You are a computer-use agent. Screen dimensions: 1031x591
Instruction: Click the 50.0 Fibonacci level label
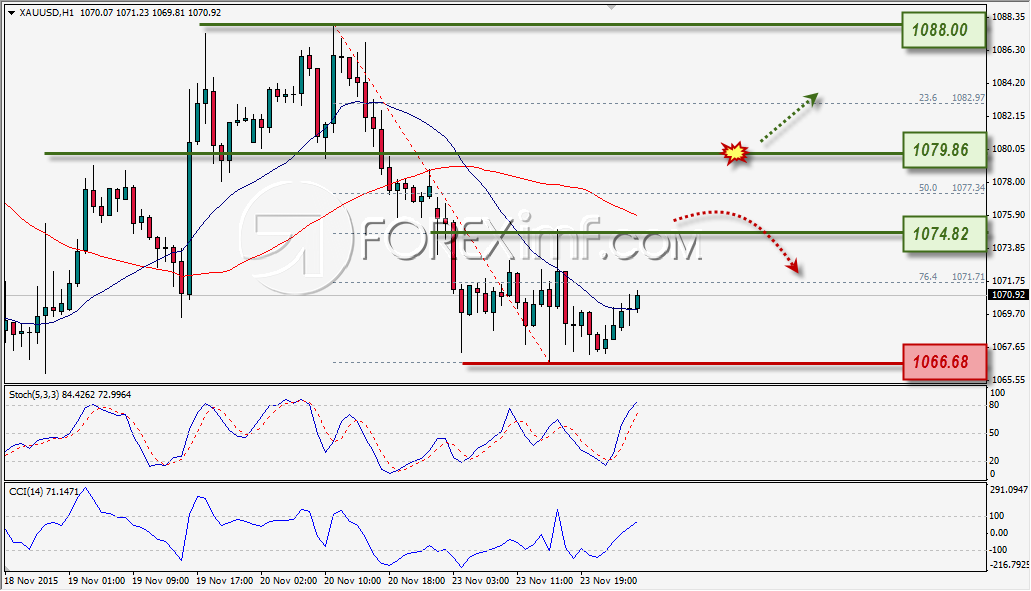click(x=928, y=187)
